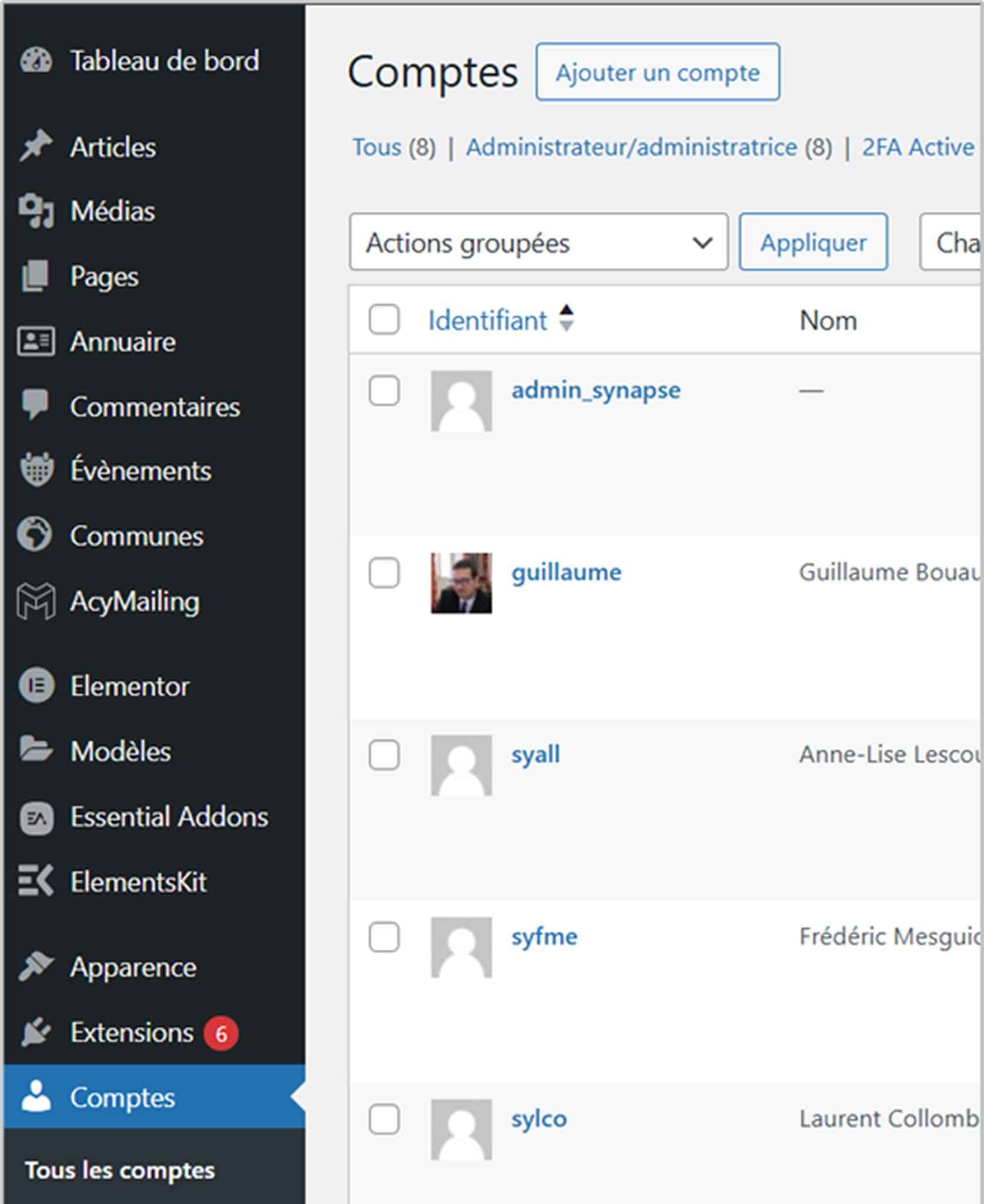Select the syfme row checkbox
The height and width of the screenshot is (1204, 984).
point(384,937)
